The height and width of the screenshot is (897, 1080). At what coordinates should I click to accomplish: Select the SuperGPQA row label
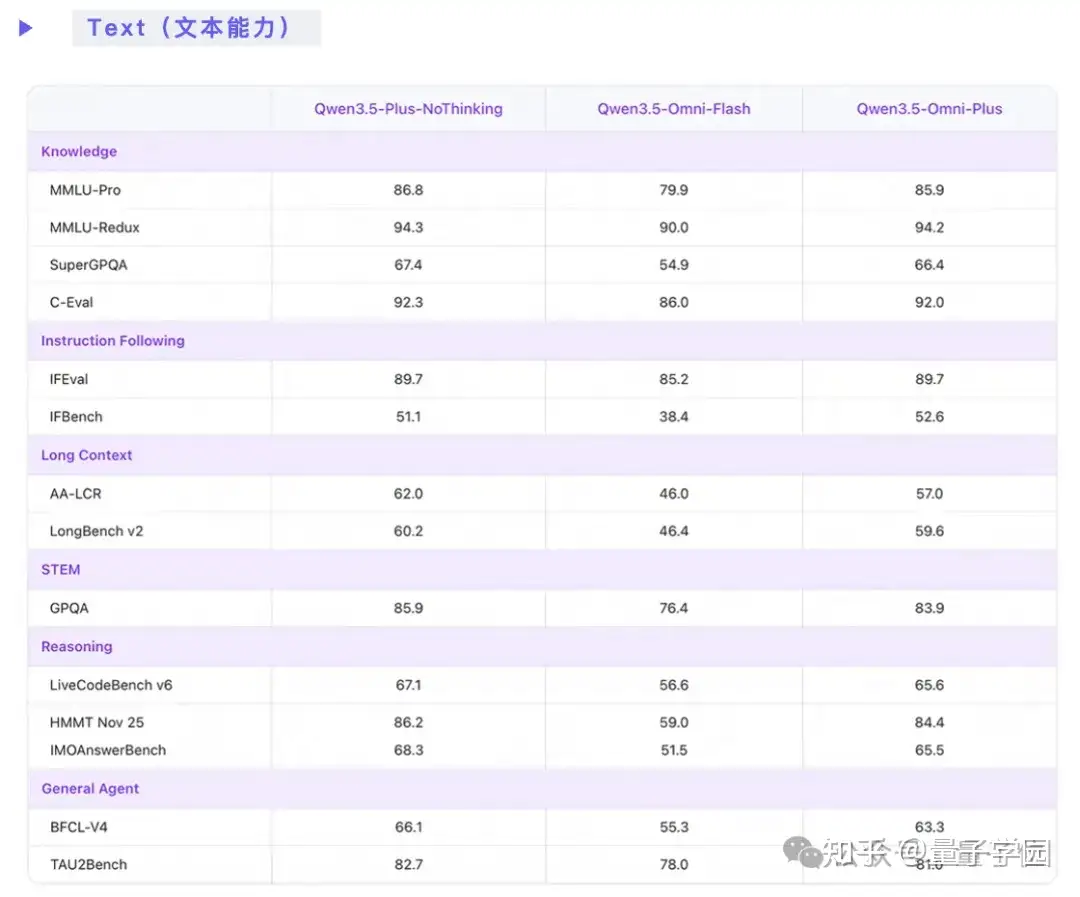pos(89,265)
